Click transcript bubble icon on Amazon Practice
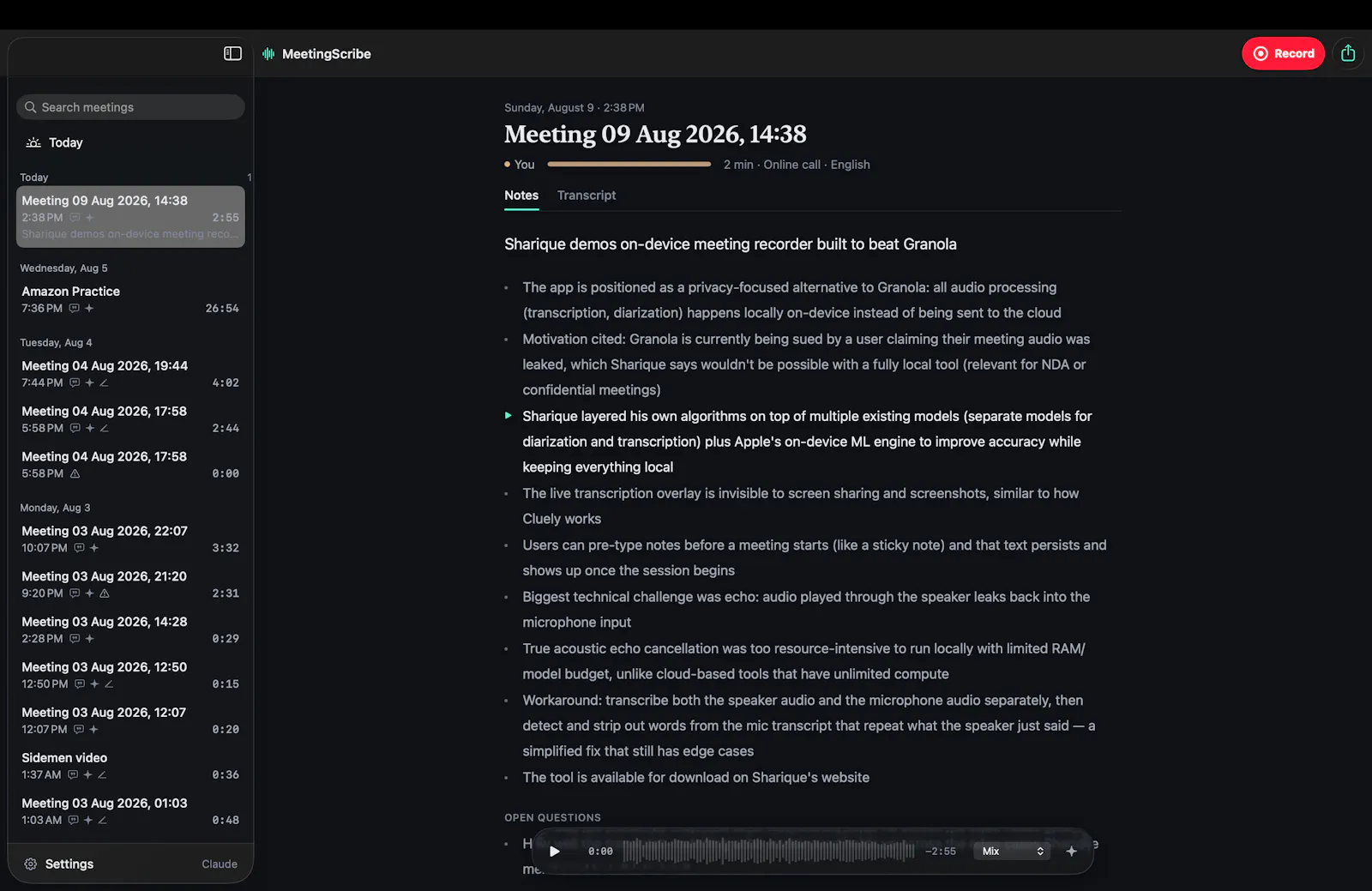Image resolution: width=1372 pixels, height=891 pixels. tap(75, 309)
